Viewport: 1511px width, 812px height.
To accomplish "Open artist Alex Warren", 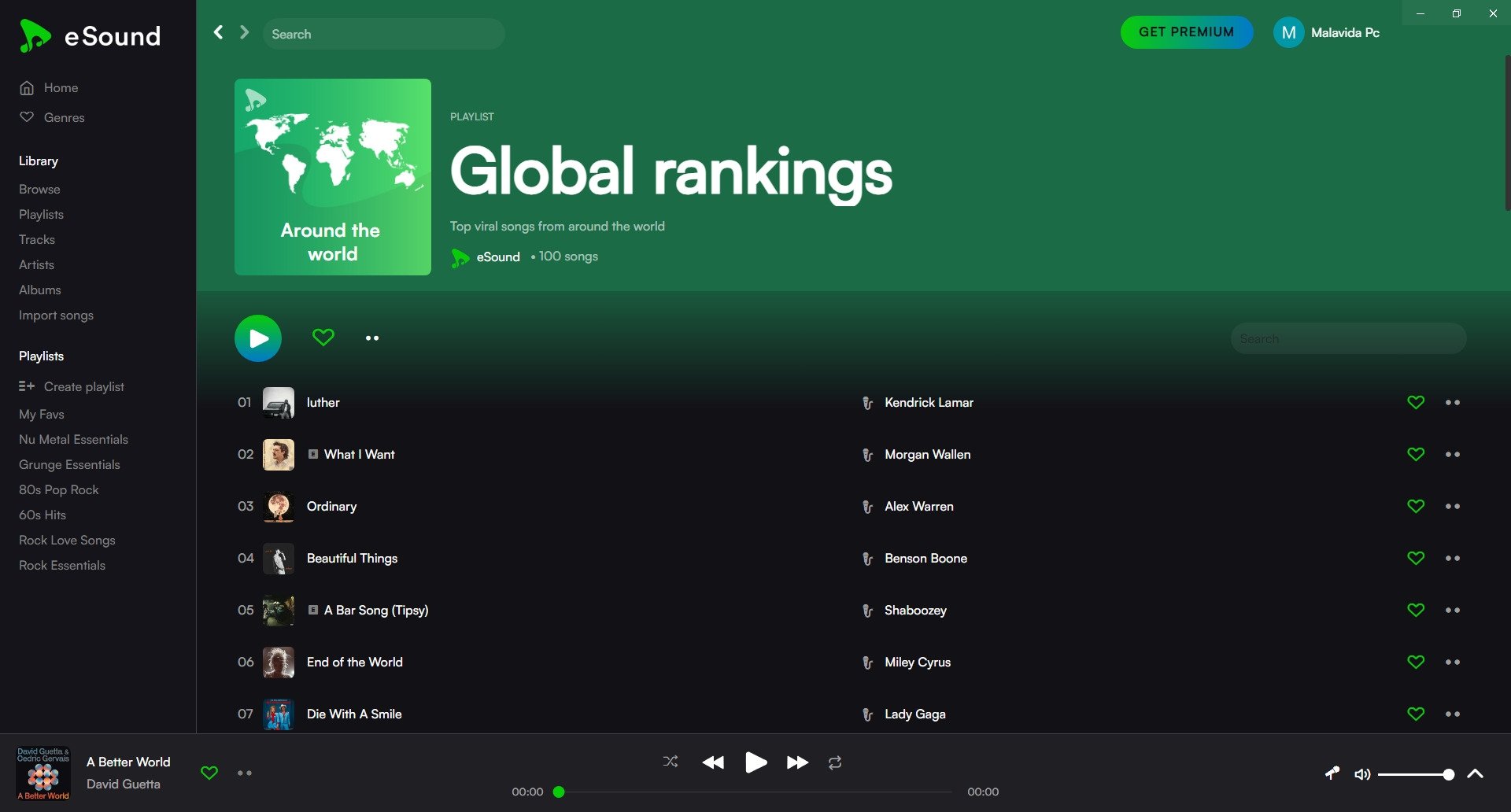I will click(918, 506).
